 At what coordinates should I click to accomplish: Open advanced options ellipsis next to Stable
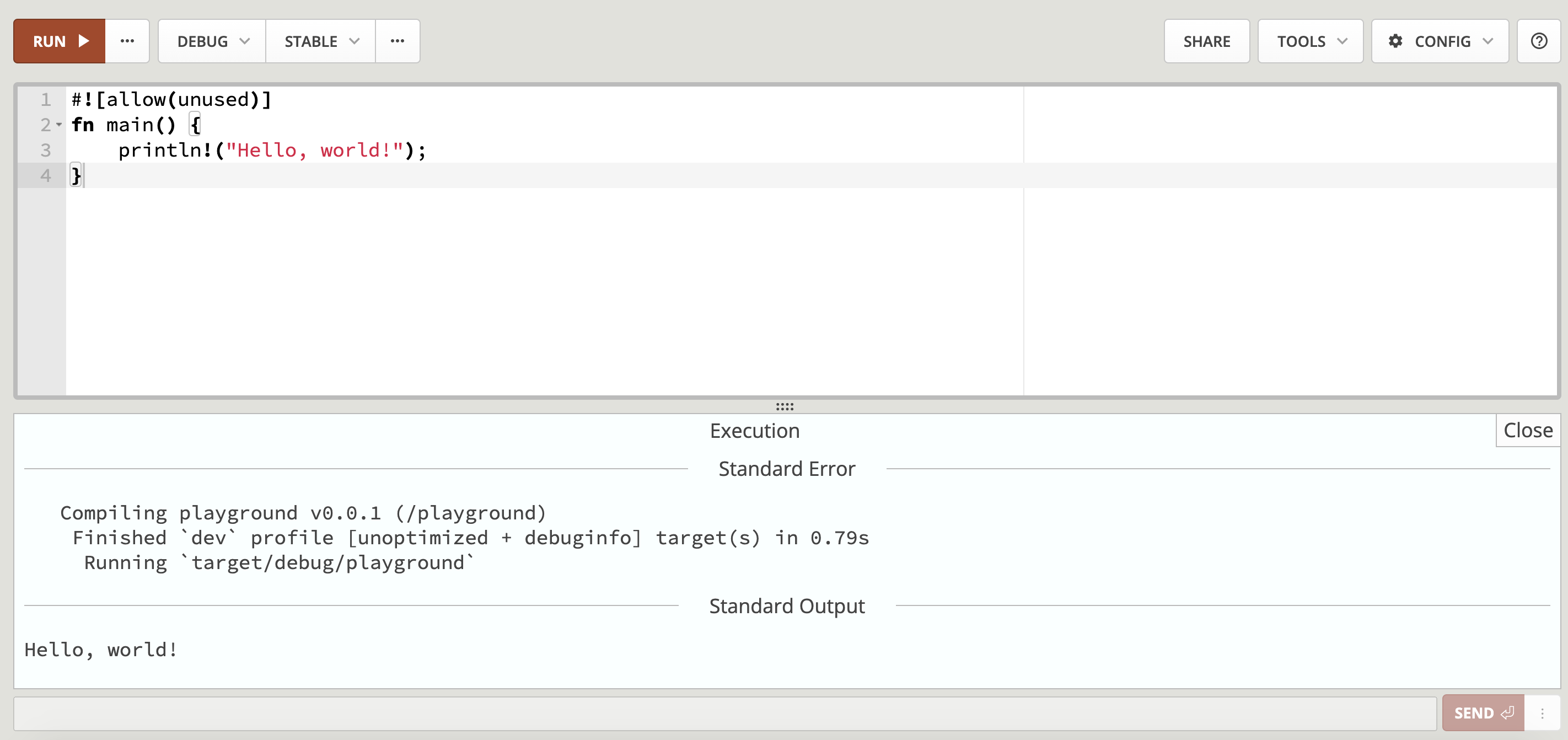[x=397, y=41]
